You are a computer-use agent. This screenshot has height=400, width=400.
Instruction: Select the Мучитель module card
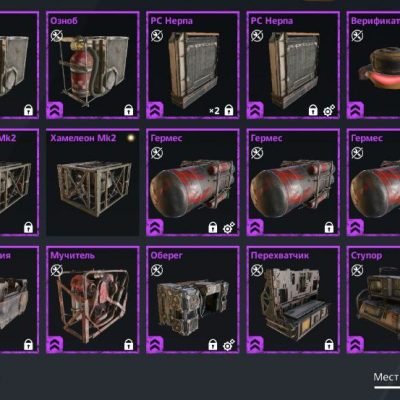(x=93, y=300)
